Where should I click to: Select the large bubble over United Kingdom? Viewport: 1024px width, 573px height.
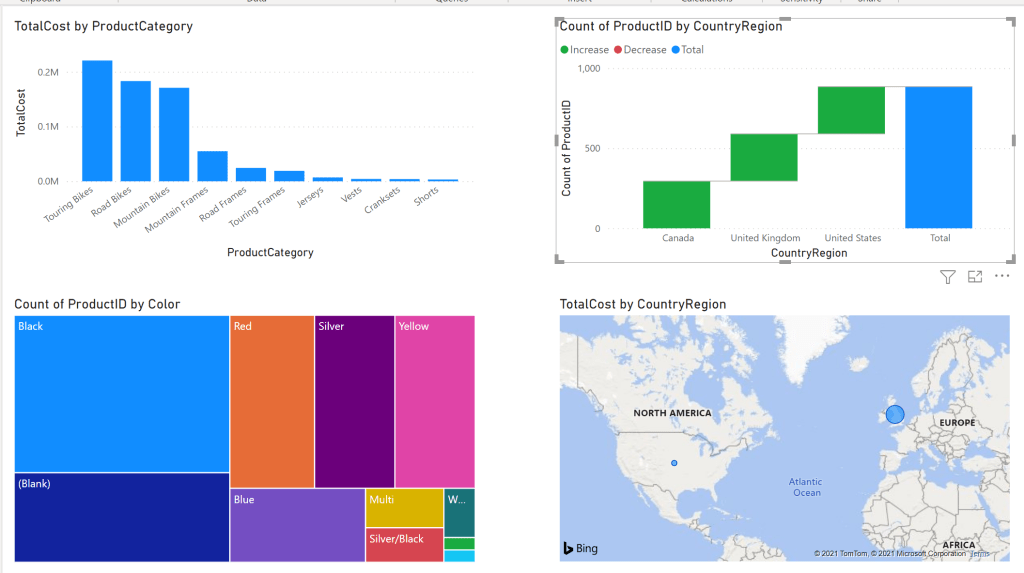(x=894, y=414)
